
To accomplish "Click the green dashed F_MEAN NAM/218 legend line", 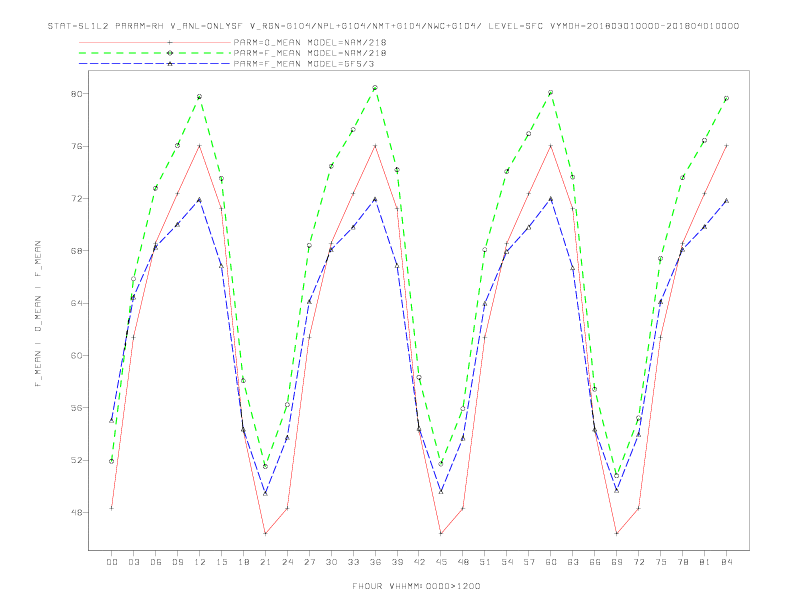I will 155,53.
